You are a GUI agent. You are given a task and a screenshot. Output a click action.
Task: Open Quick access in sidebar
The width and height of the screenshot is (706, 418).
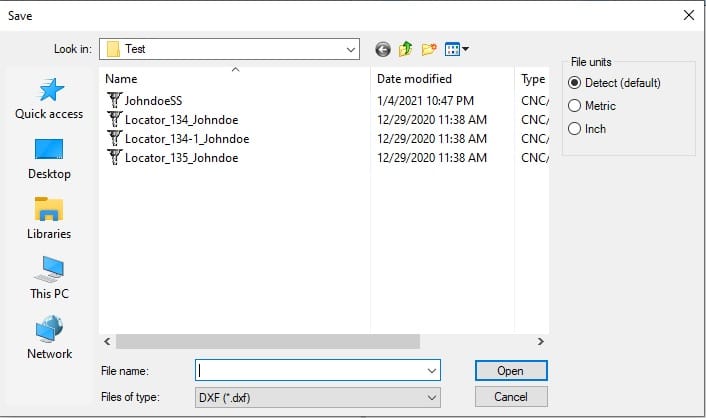point(49,99)
